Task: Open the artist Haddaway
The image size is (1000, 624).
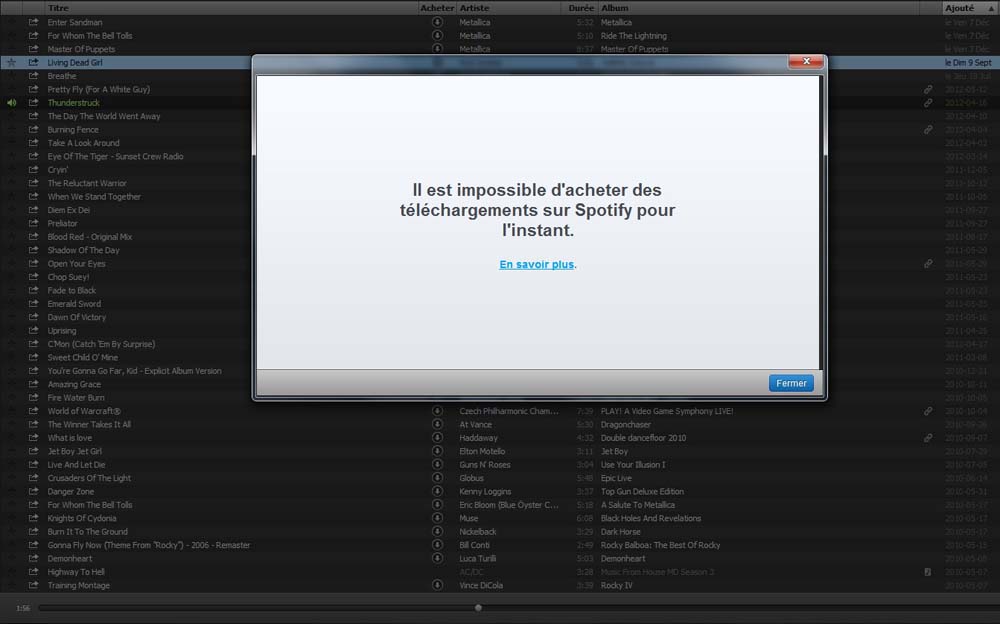Action: (x=478, y=438)
